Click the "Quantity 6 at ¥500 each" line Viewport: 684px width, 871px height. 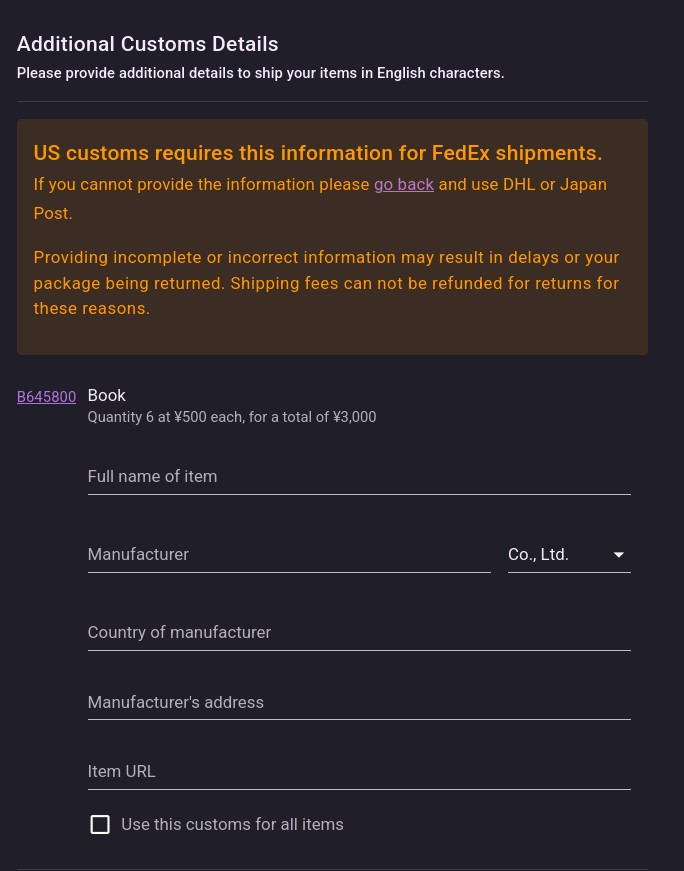(x=232, y=417)
